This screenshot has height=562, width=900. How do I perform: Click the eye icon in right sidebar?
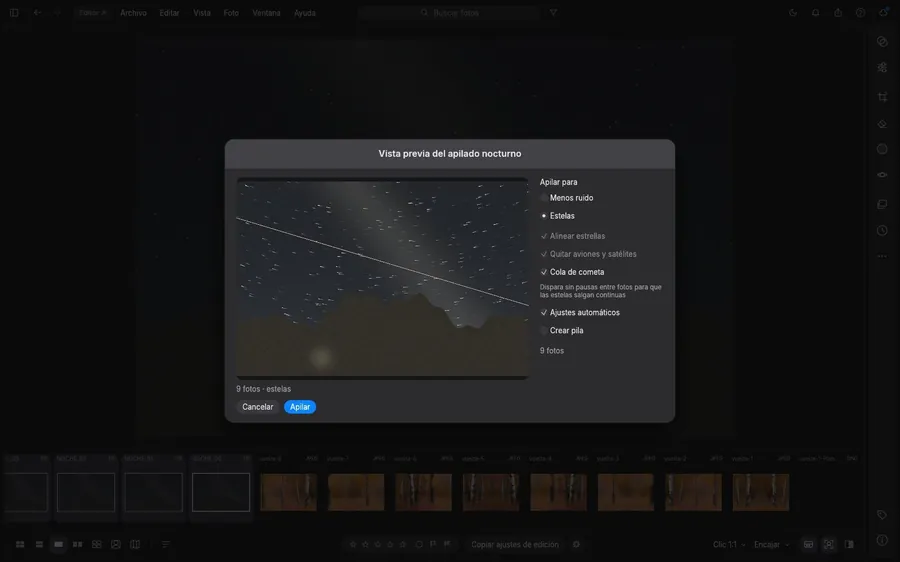pyautogui.click(x=882, y=175)
